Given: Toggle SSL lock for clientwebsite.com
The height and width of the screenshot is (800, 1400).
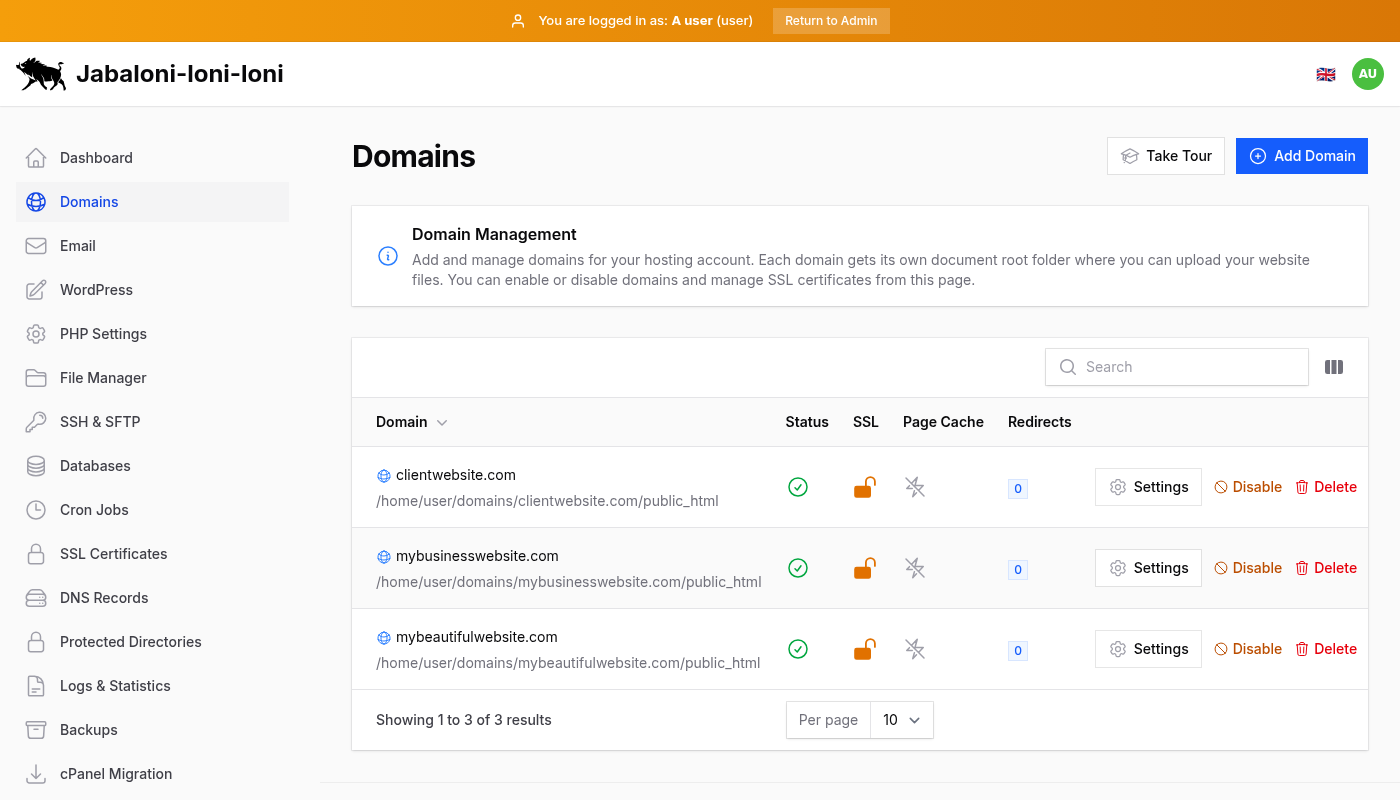Looking at the screenshot, I should tap(864, 487).
